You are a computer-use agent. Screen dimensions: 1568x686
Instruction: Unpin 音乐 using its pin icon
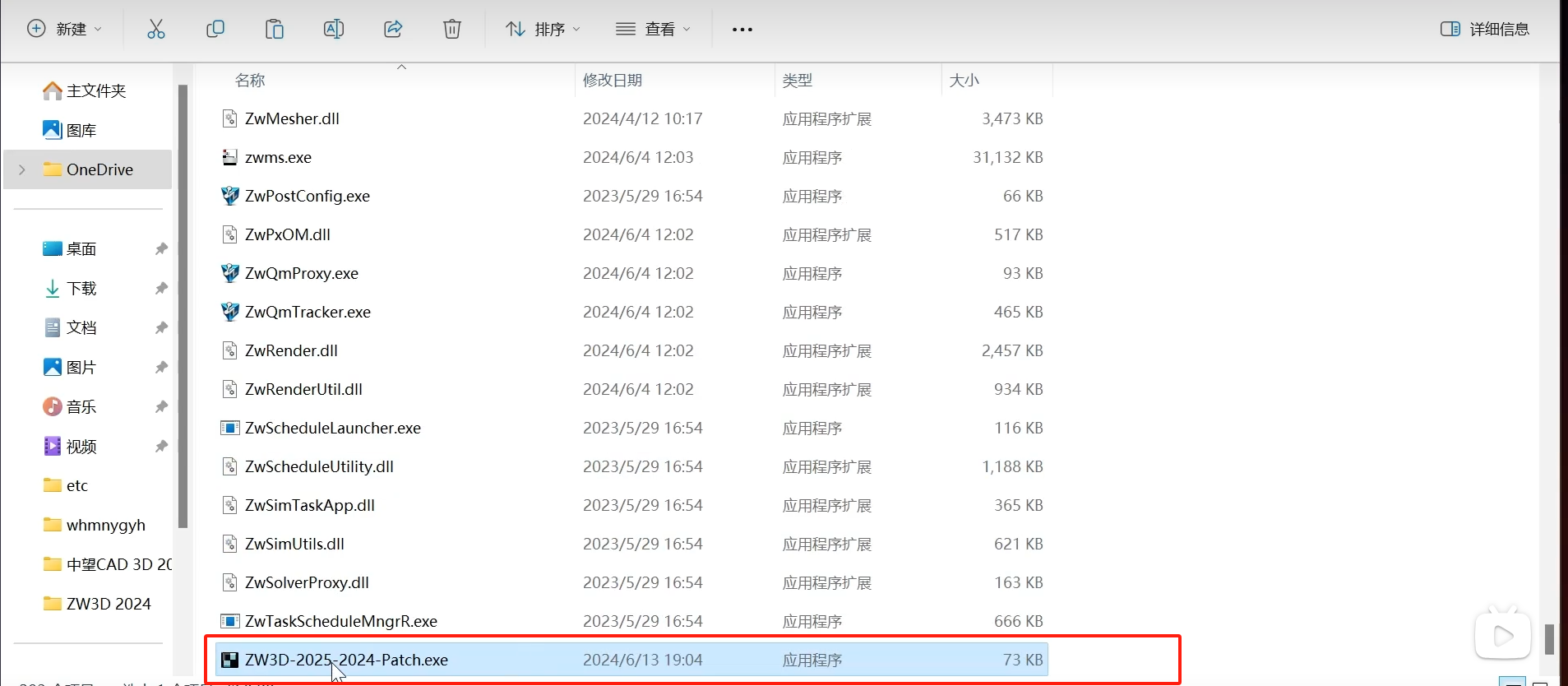point(161,406)
